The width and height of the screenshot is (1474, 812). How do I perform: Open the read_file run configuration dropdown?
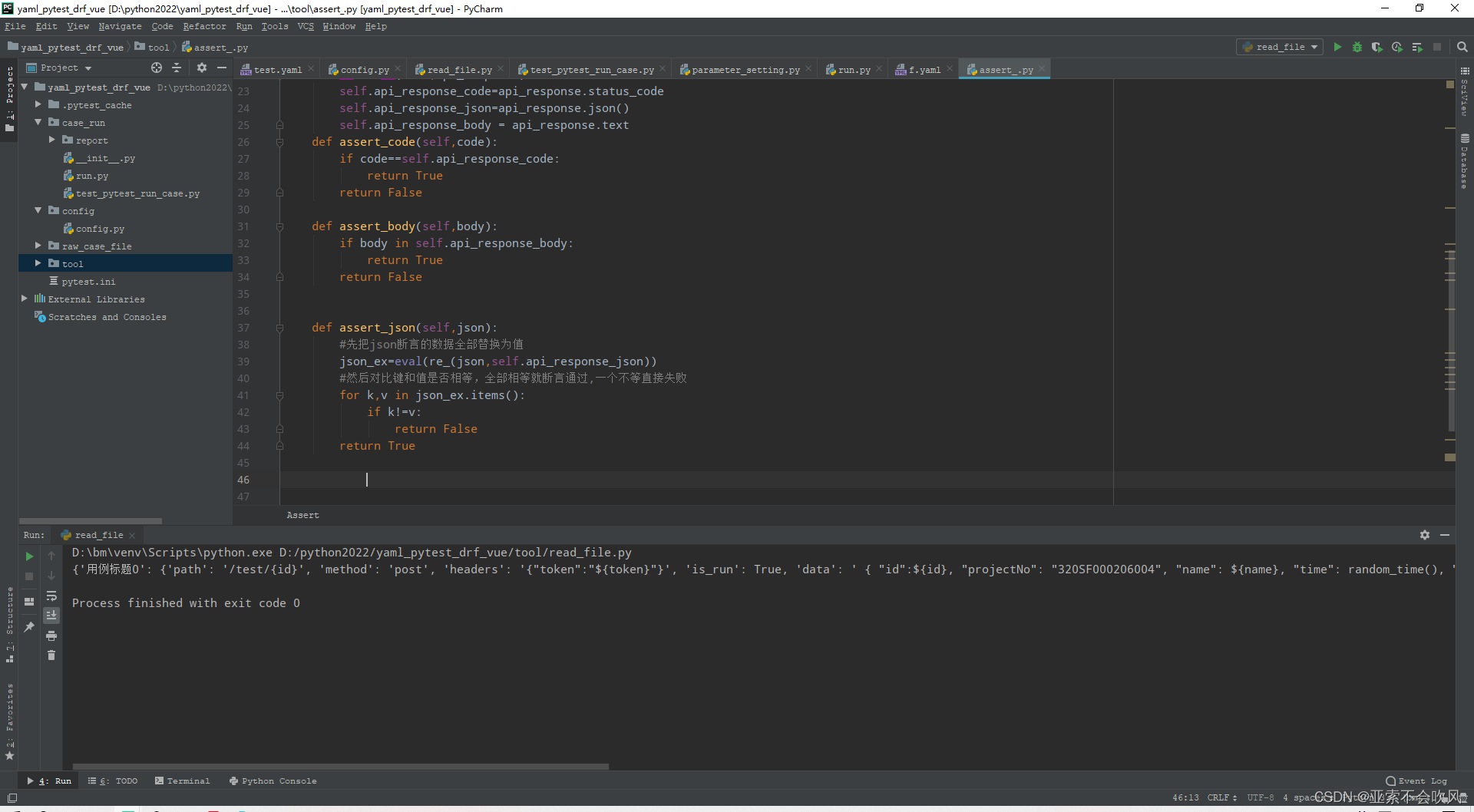pos(1280,47)
